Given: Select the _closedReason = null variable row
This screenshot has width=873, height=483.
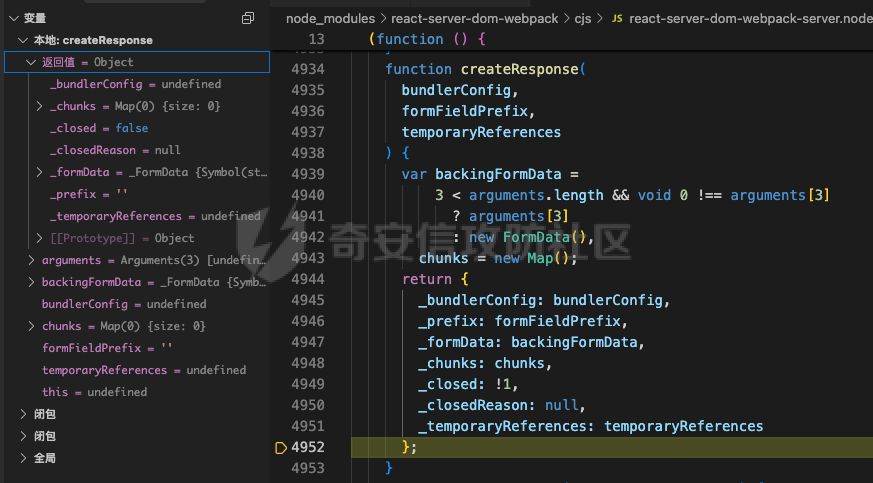Looking at the screenshot, I should click(x=114, y=150).
